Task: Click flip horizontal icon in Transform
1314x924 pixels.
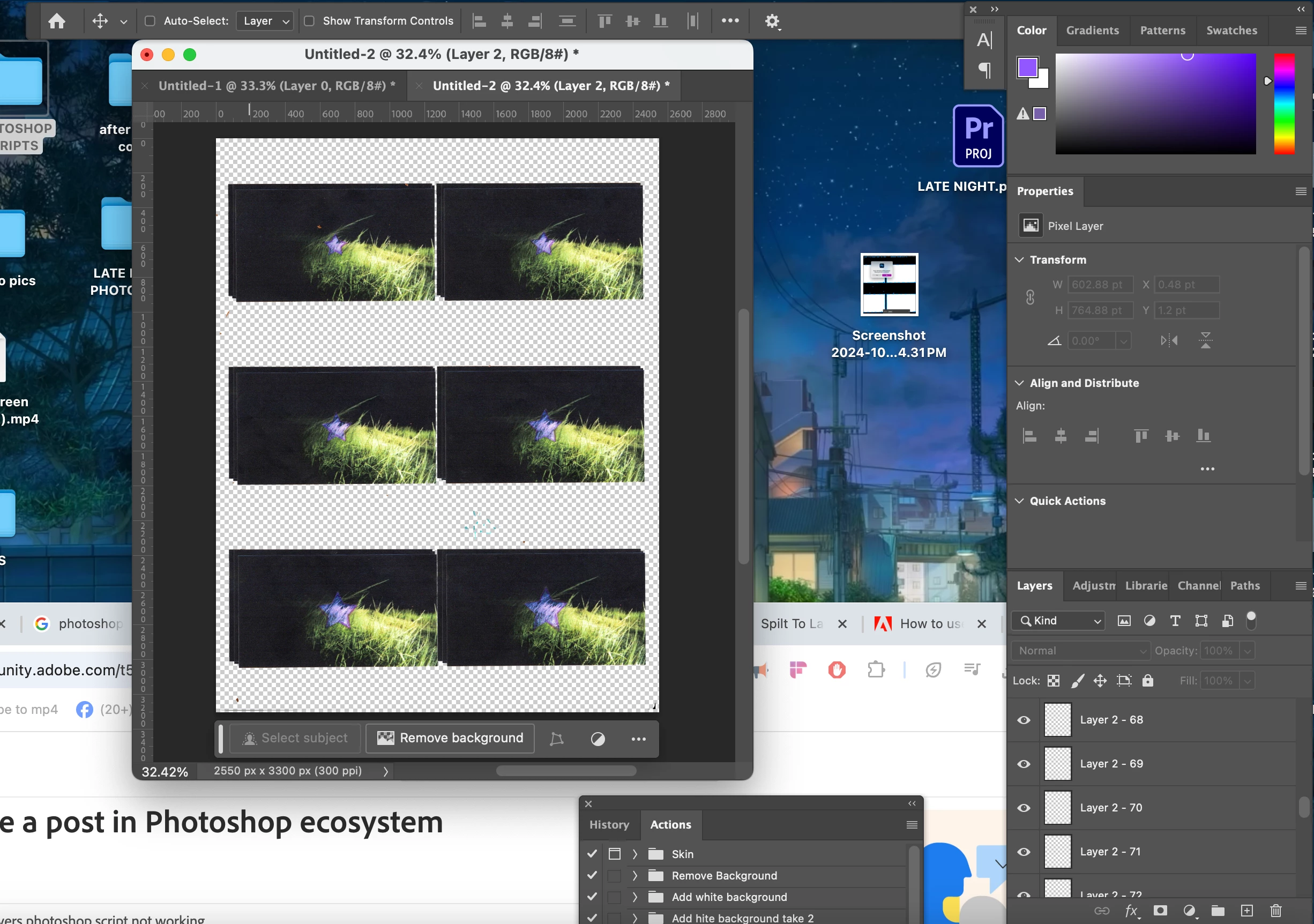Action: tap(1169, 341)
